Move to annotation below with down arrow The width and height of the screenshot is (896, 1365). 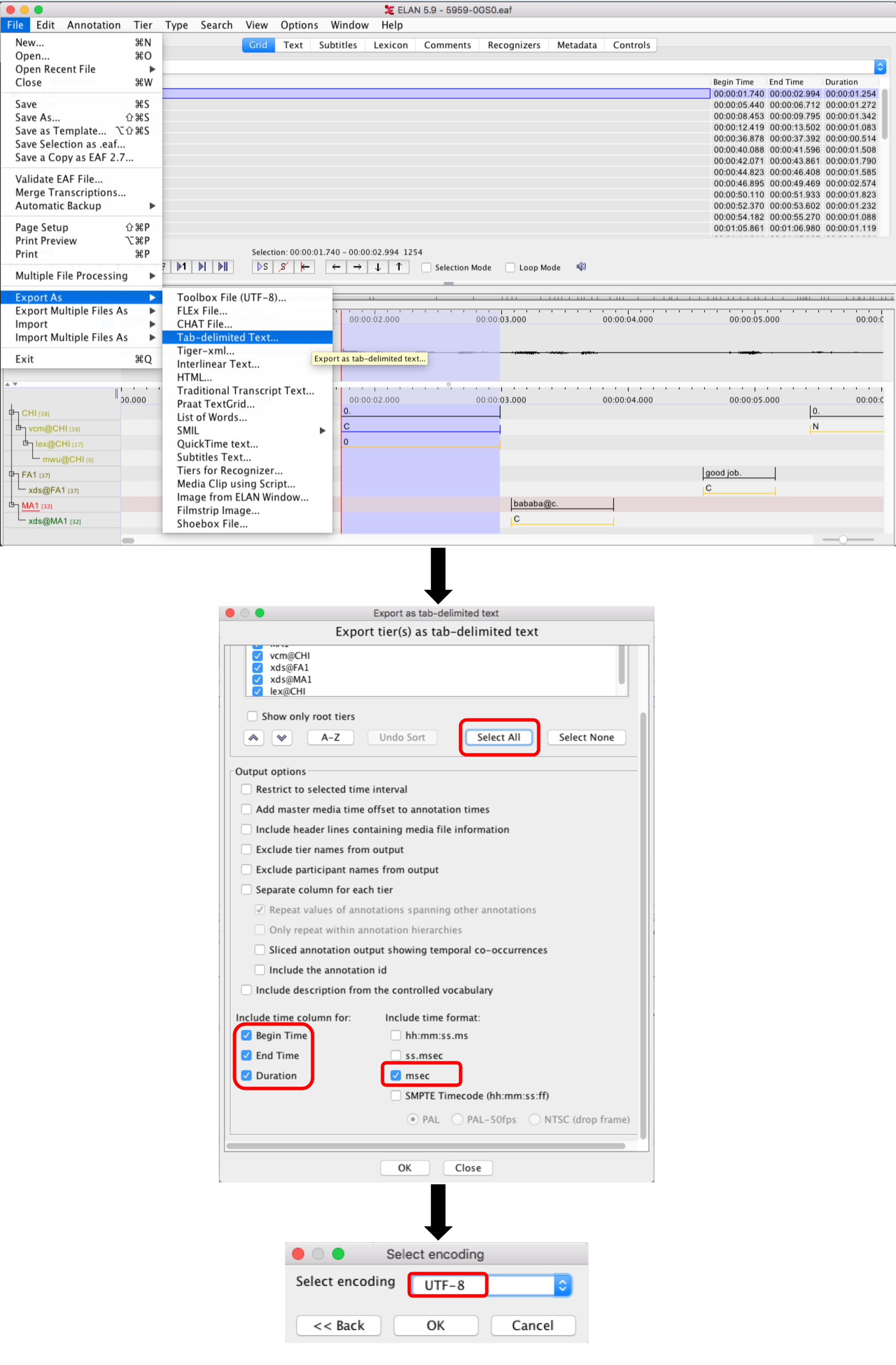(x=377, y=266)
